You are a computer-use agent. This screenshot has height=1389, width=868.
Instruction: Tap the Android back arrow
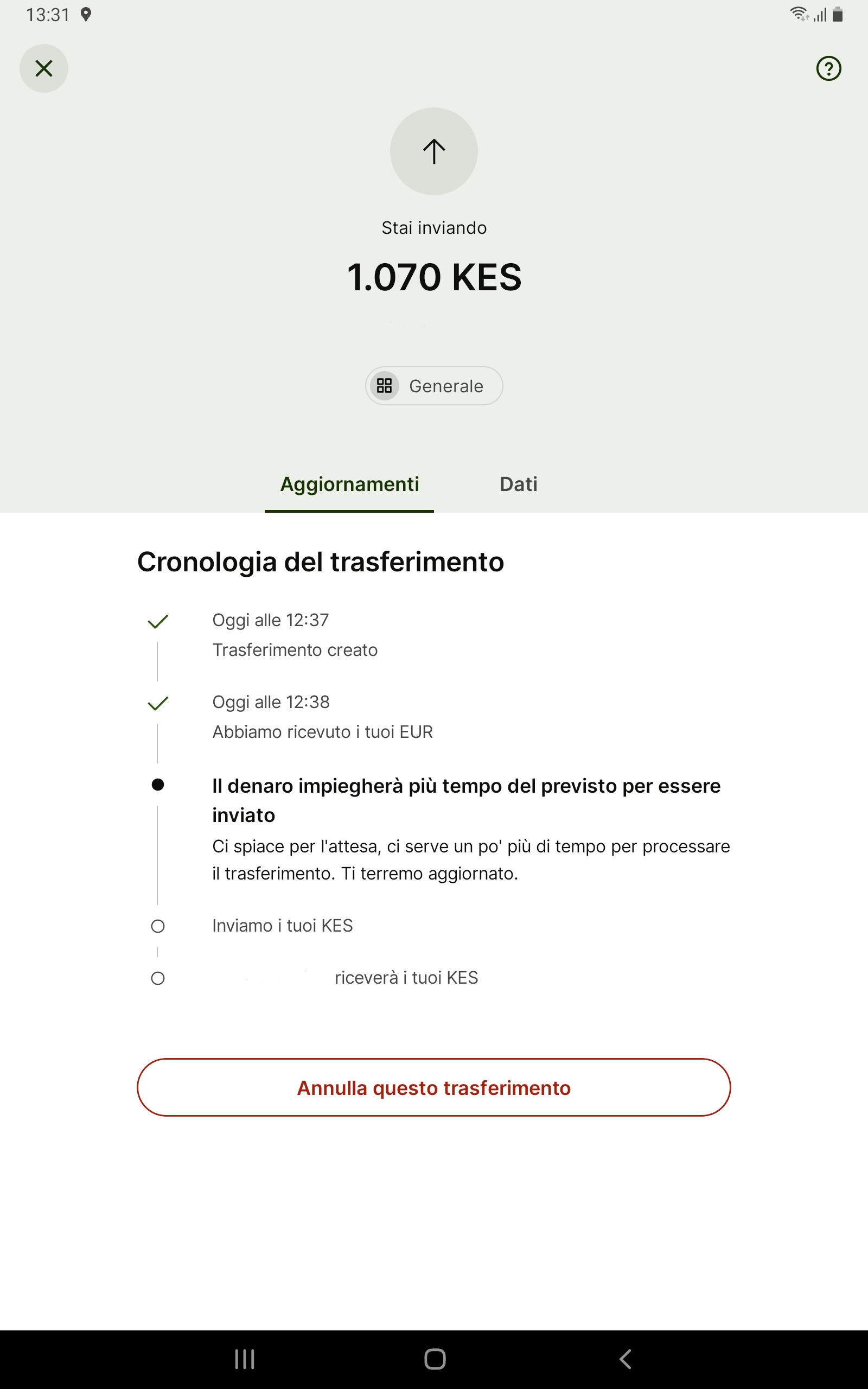pos(625,1359)
